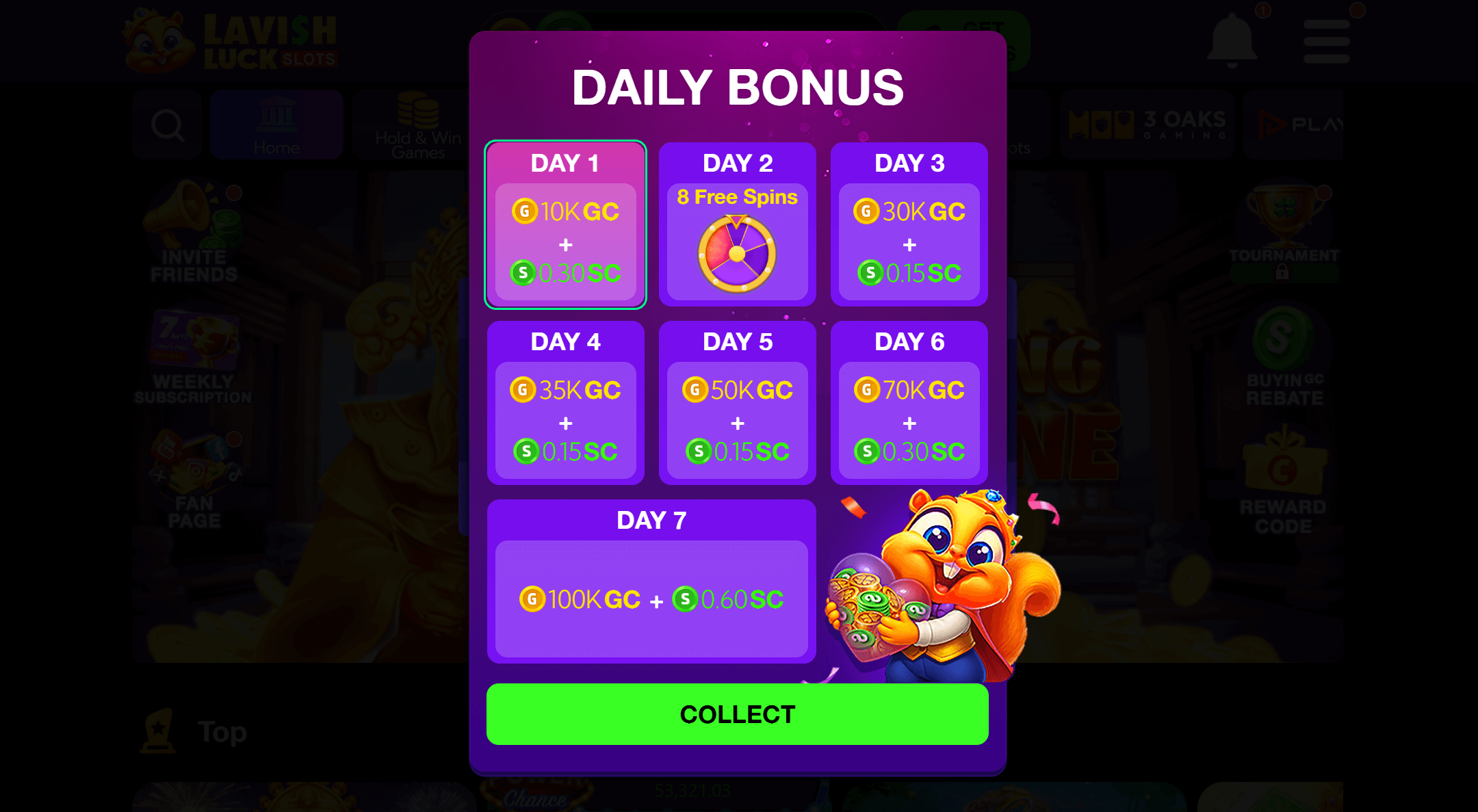Select the Day 5 50K GC card
The height and width of the screenshot is (812, 1478).
coord(737,403)
